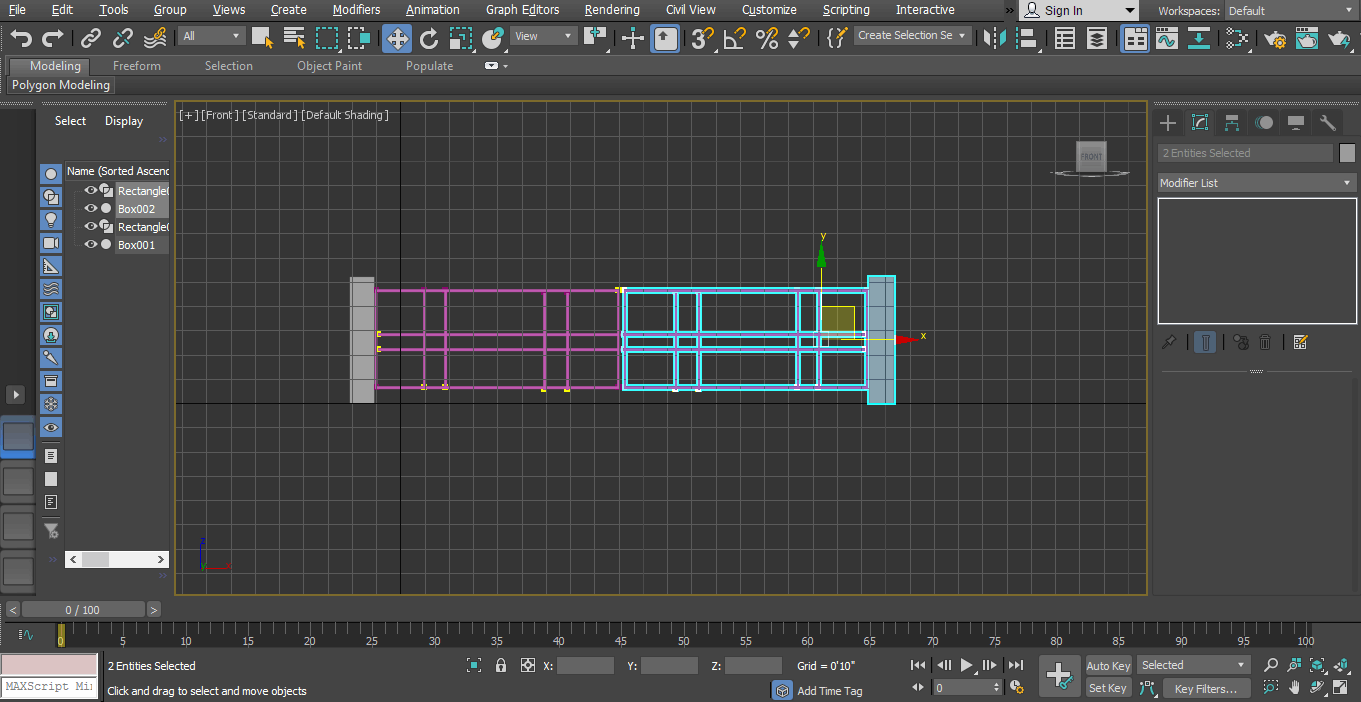Image resolution: width=1361 pixels, height=702 pixels.
Task: Open the Render Setup icon
Action: (1276, 38)
